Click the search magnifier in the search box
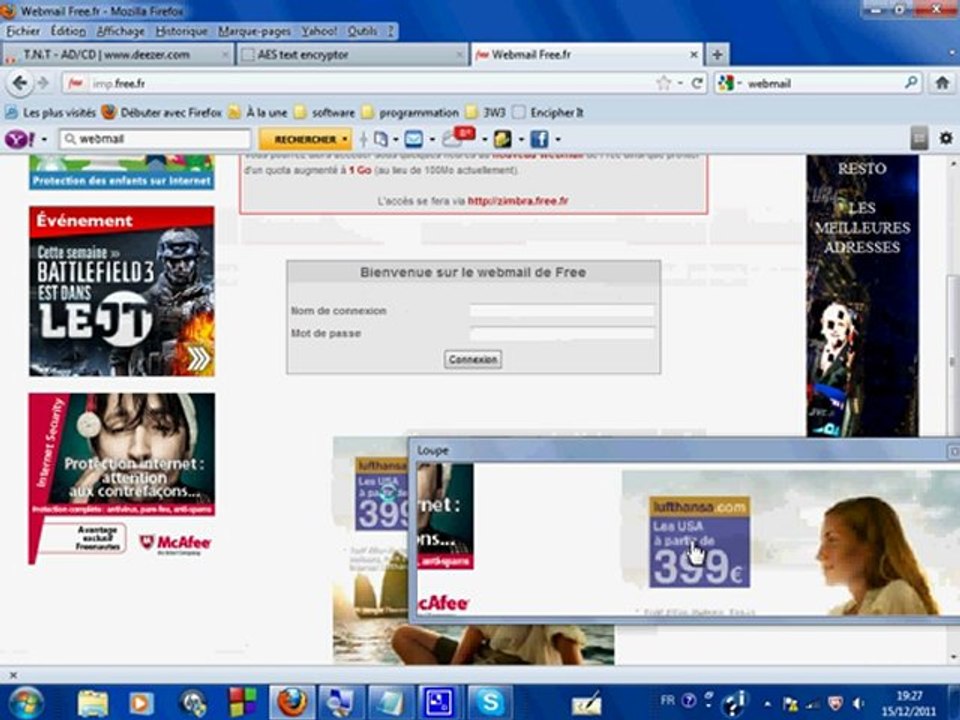960x720 pixels. 911,82
